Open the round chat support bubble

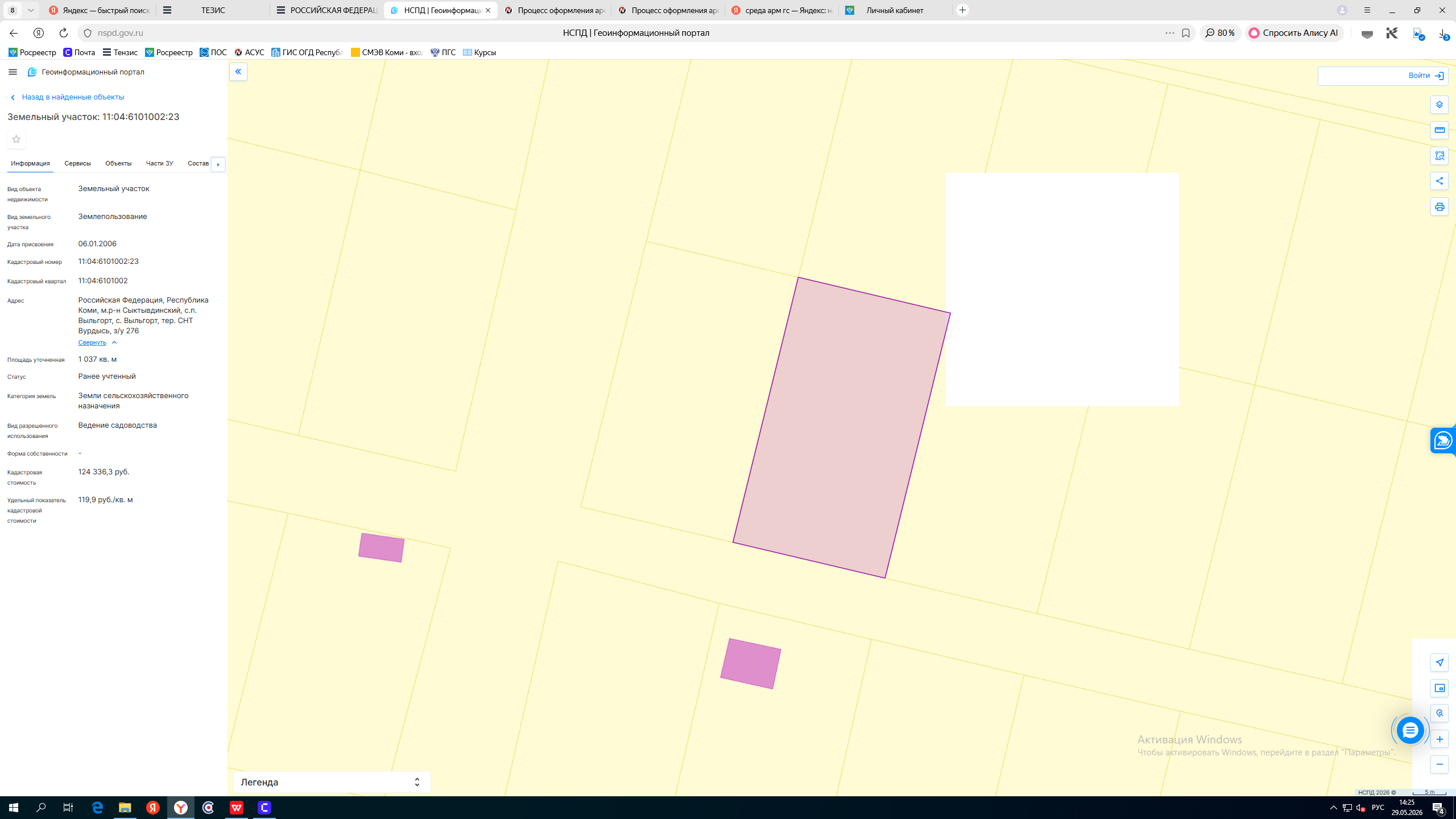[1410, 731]
